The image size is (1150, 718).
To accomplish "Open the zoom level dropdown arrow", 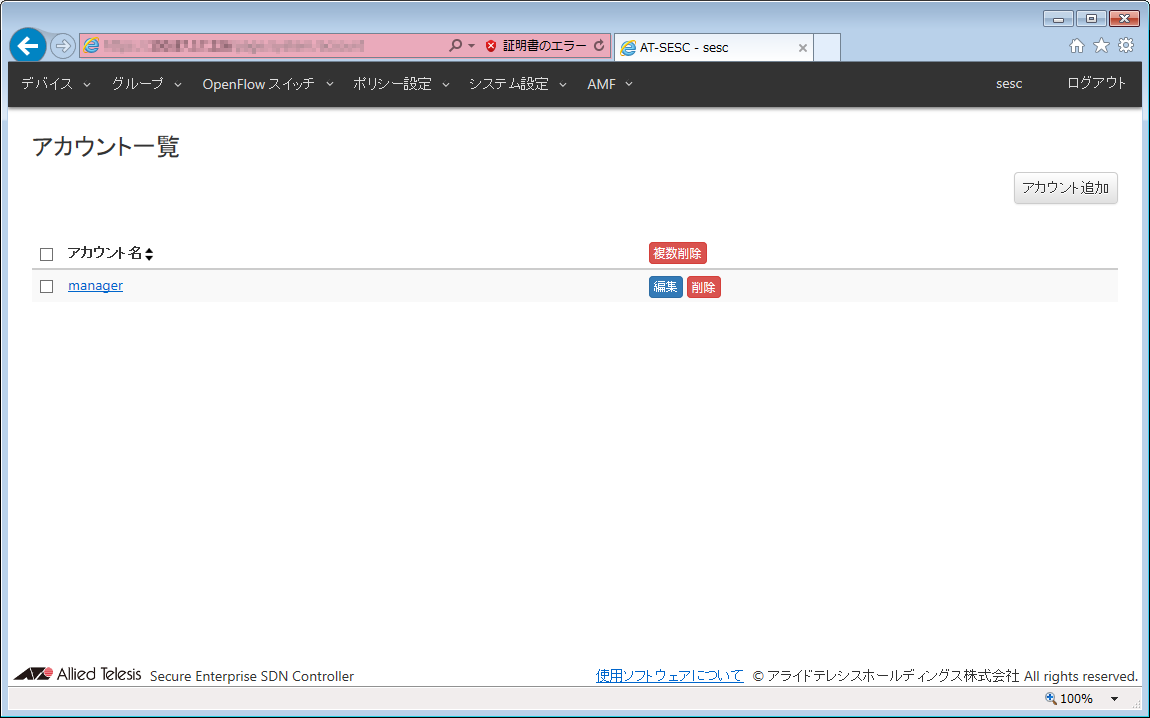I will pos(1114,699).
